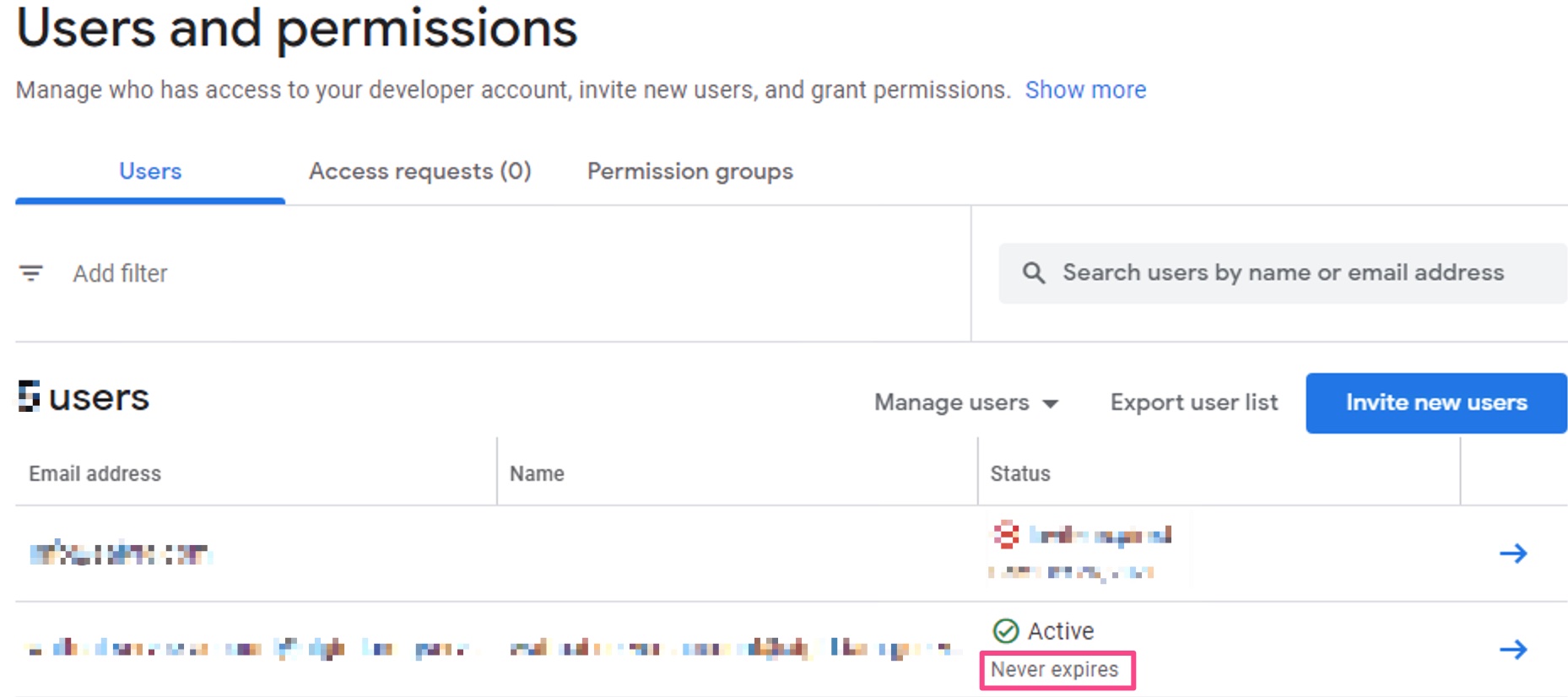Click the Email address column header

(95, 473)
